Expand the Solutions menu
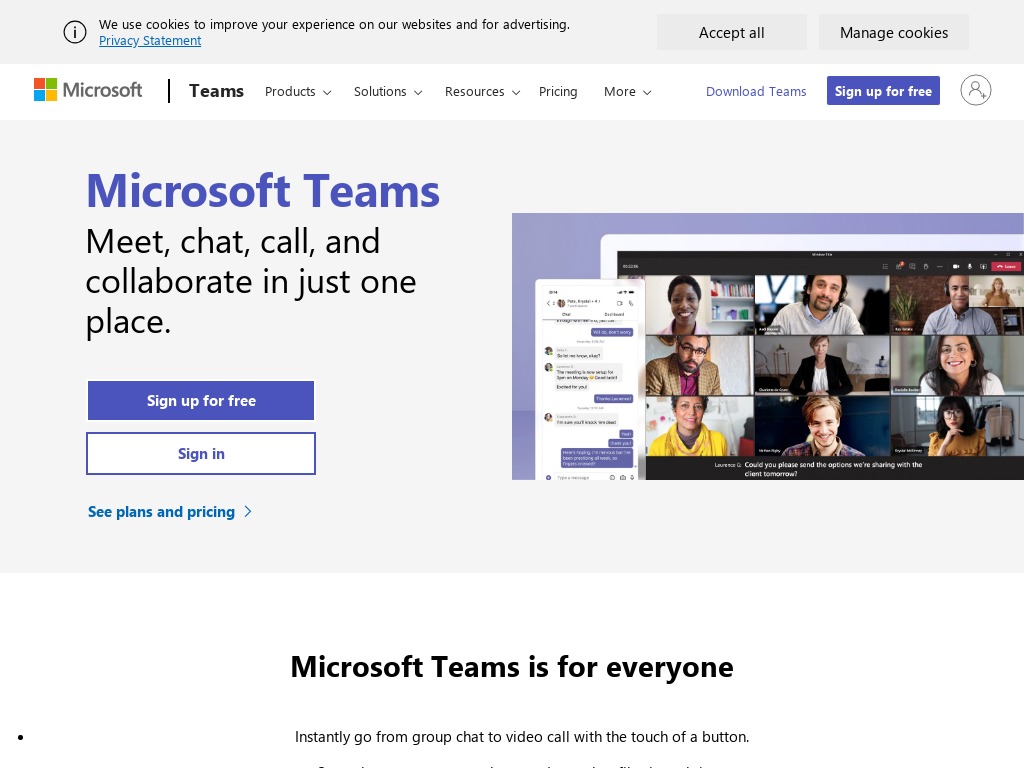Image resolution: width=1024 pixels, height=768 pixels. [x=388, y=91]
